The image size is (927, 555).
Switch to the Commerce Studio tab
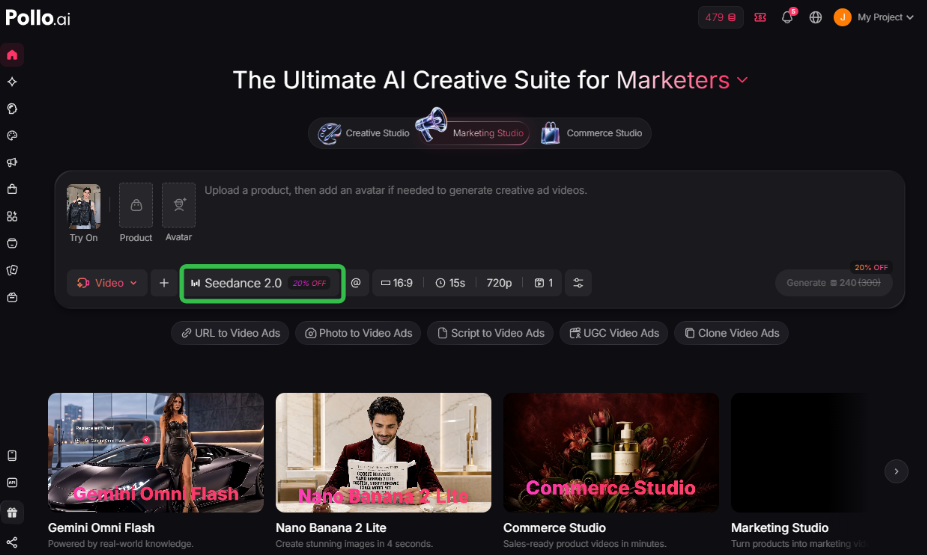tap(591, 133)
